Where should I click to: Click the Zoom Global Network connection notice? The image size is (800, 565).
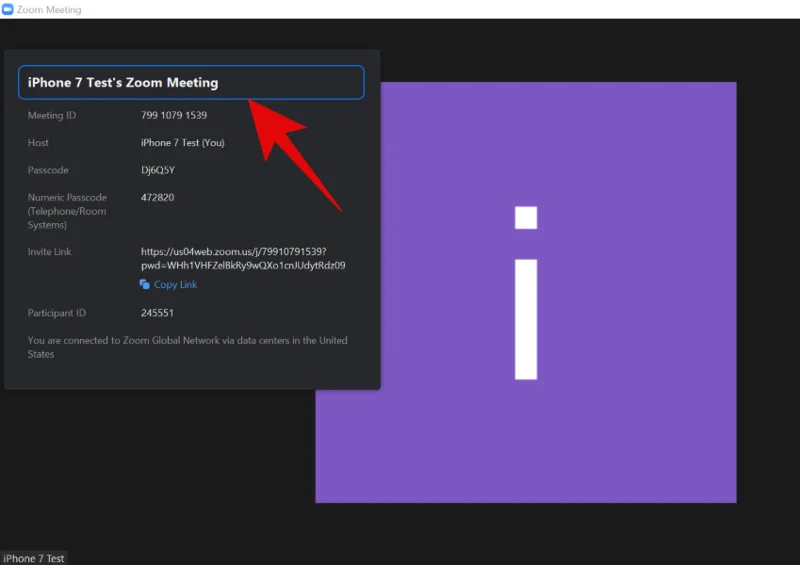point(188,347)
